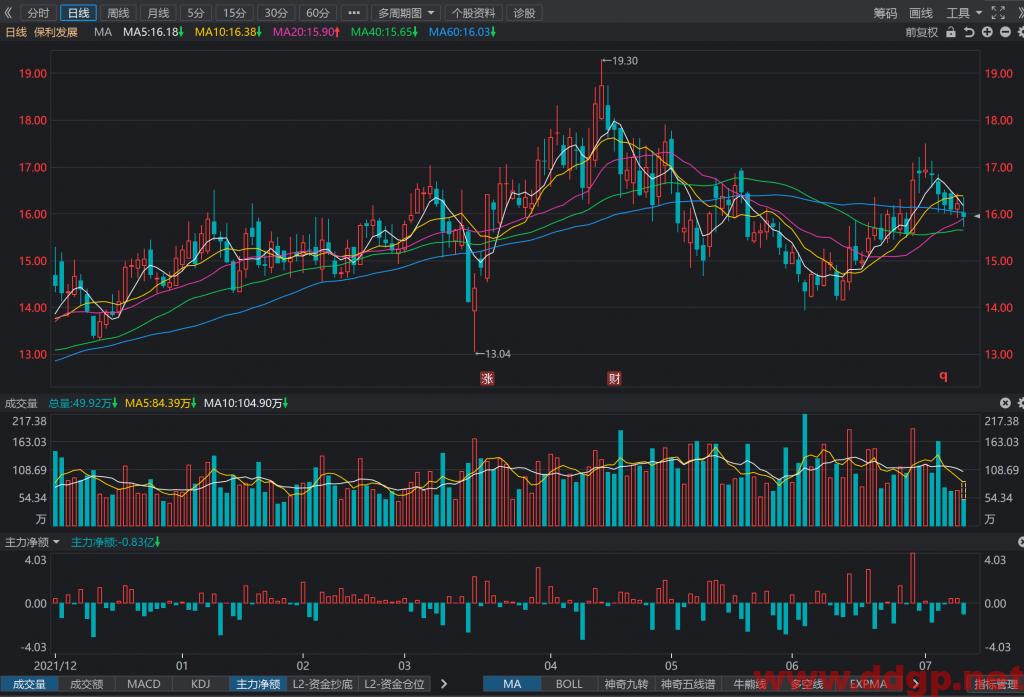Select the 主力净额 bottom indicator tab
Image resolution: width=1024 pixels, height=697 pixels.
click(258, 684)
